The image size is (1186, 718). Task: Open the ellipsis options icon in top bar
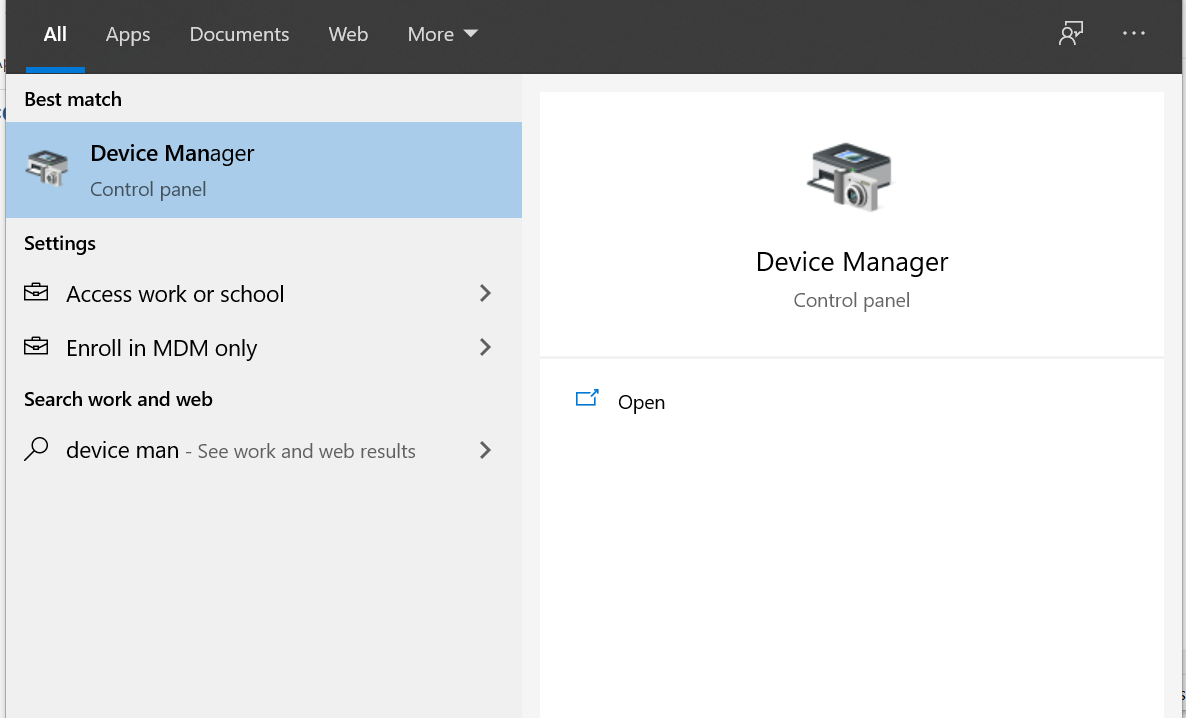[1133, 33]
